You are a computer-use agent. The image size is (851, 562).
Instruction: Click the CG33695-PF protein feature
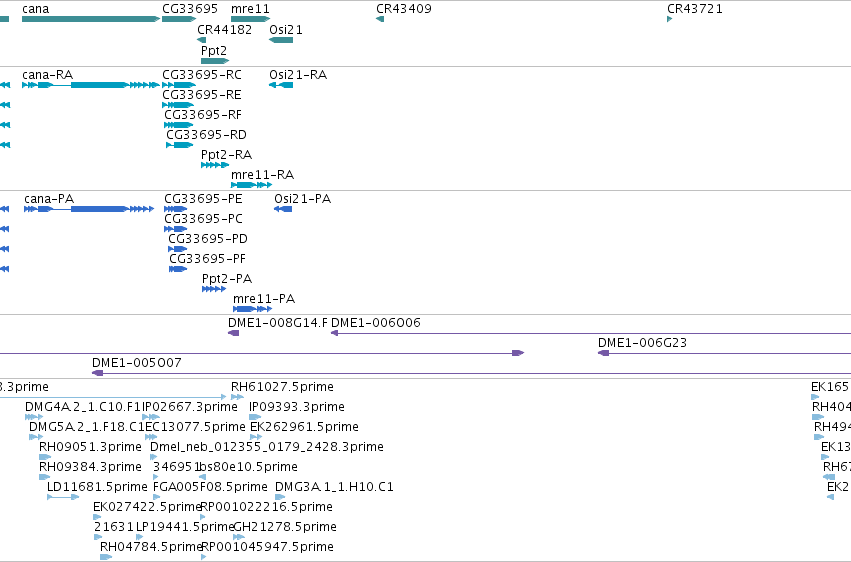click(x=178, y=269)
